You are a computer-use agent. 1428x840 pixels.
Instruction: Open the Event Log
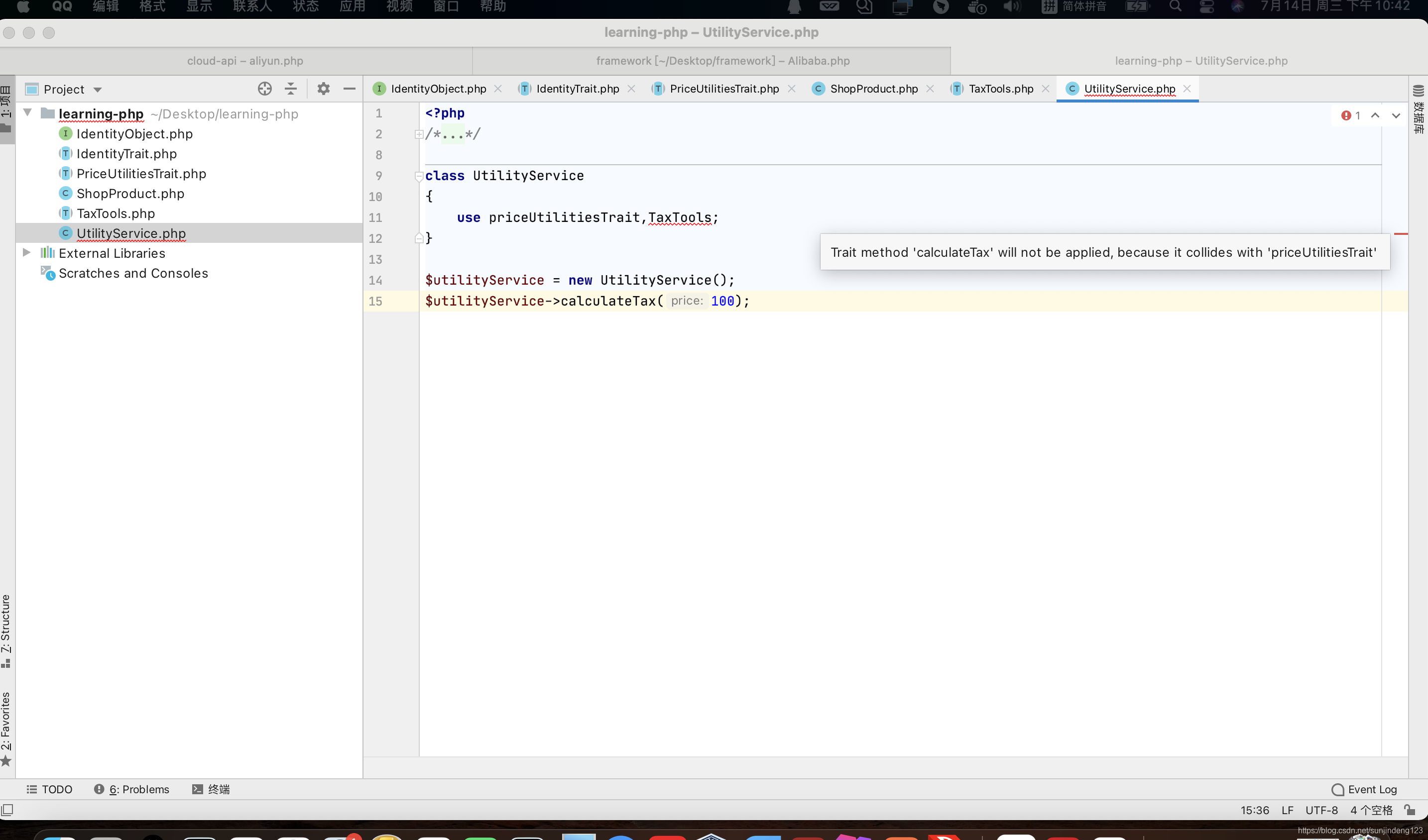click(x=1365, y=789)
